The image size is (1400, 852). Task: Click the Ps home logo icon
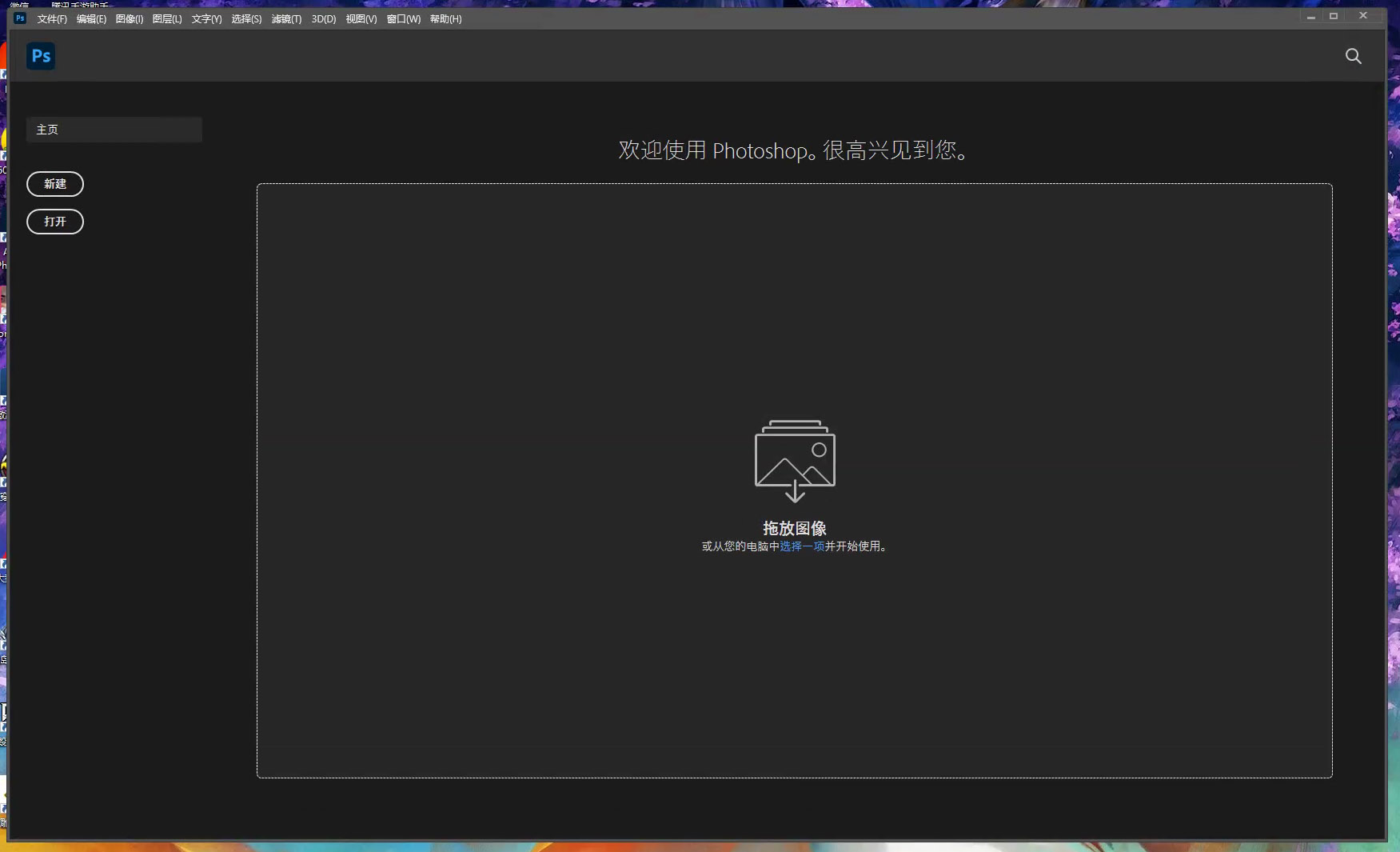tap(41, 56)
